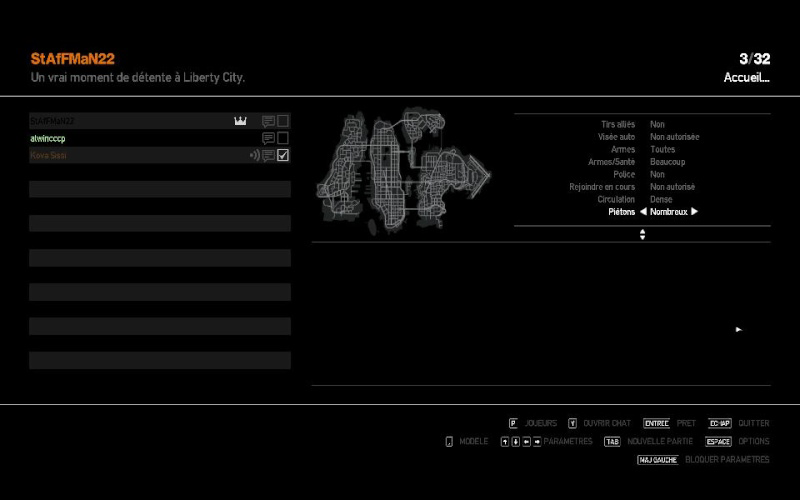Click the QUITTER label
This screenshot has height=500, width=800.
pyautogui.click(x=754, y=423)
